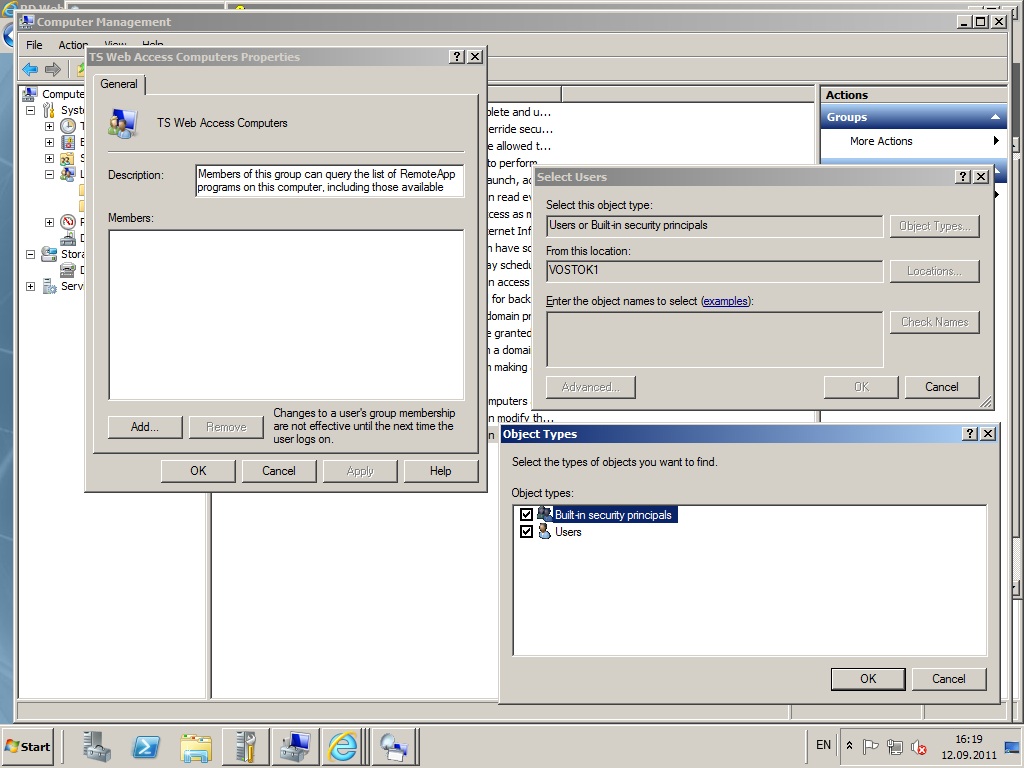Viewport: 1024px width, 768px height.
Task: Click the Forward arrow in toolbar
Action: (x=53, y=69)
